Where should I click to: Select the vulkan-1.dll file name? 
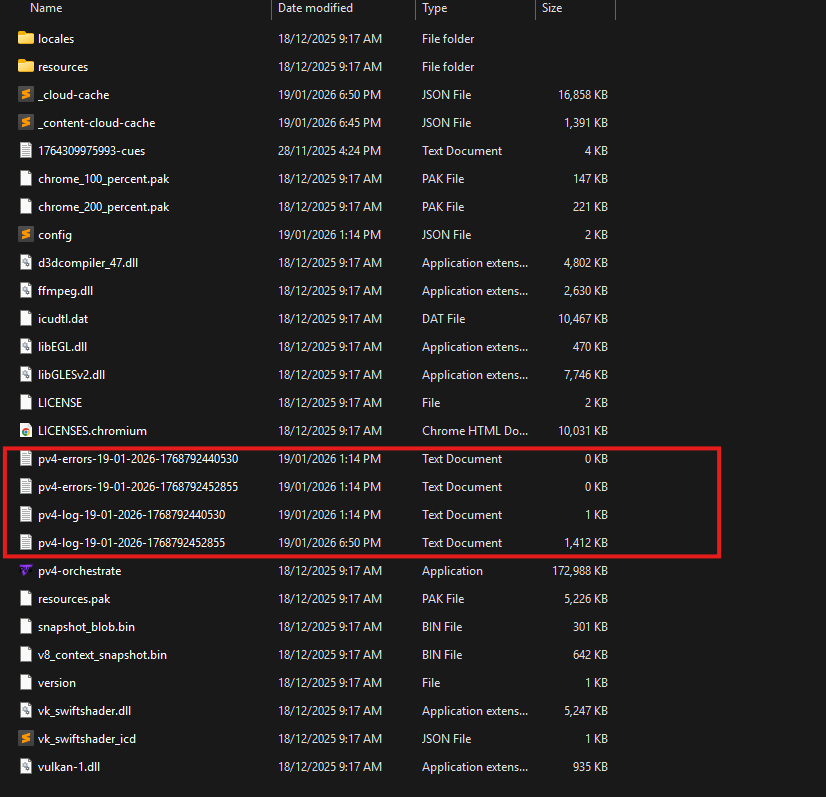click(x=69, y=766)
